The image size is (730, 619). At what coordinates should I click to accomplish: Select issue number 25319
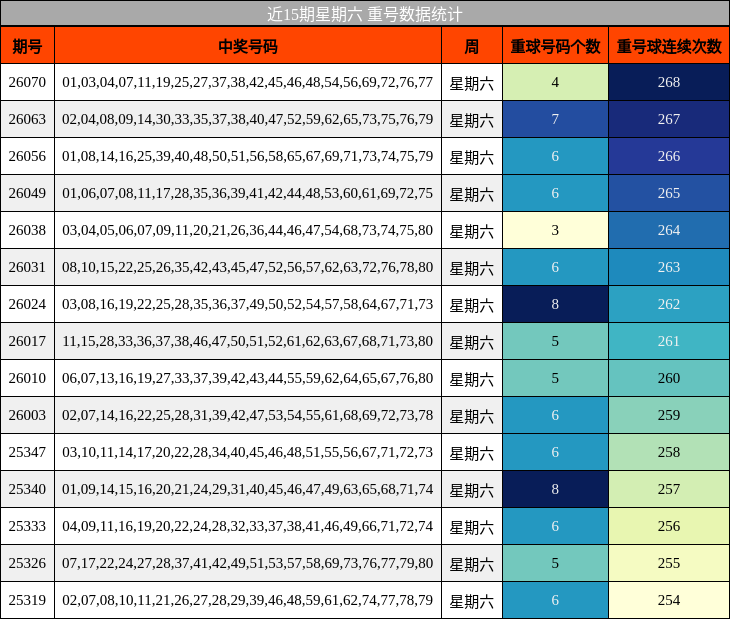(x=27, y=600)
